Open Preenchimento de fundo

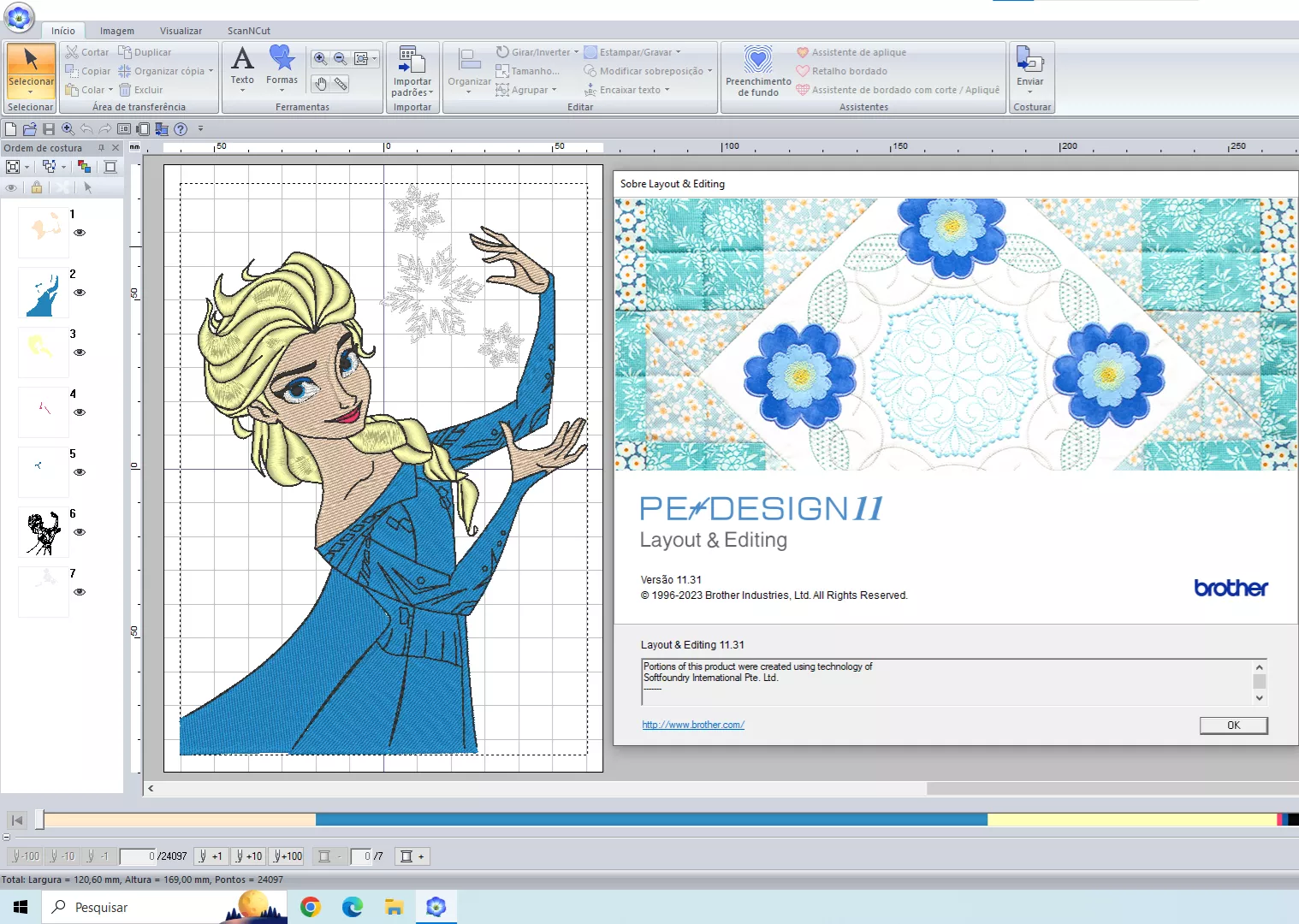758,71
